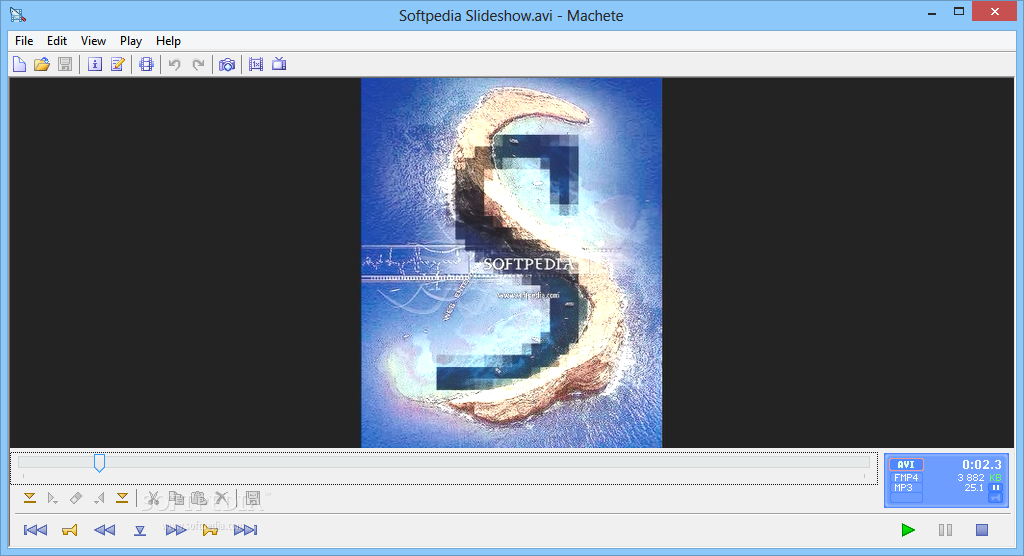Click the 25.1 frame rate value
The width and height of the screenshot is (1024, 556).
(974, 487)
